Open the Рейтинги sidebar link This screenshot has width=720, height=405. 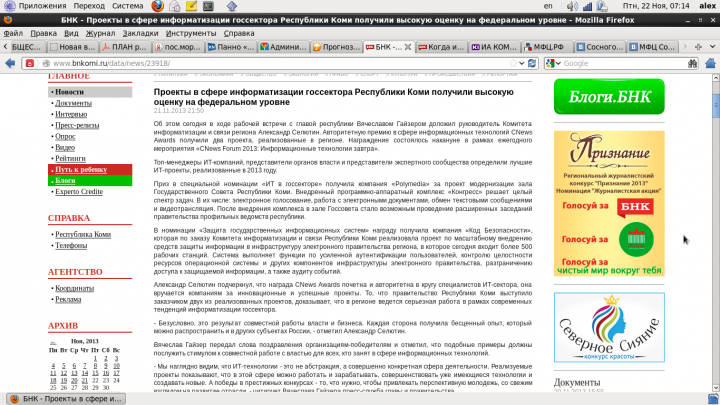click(70, 158)
